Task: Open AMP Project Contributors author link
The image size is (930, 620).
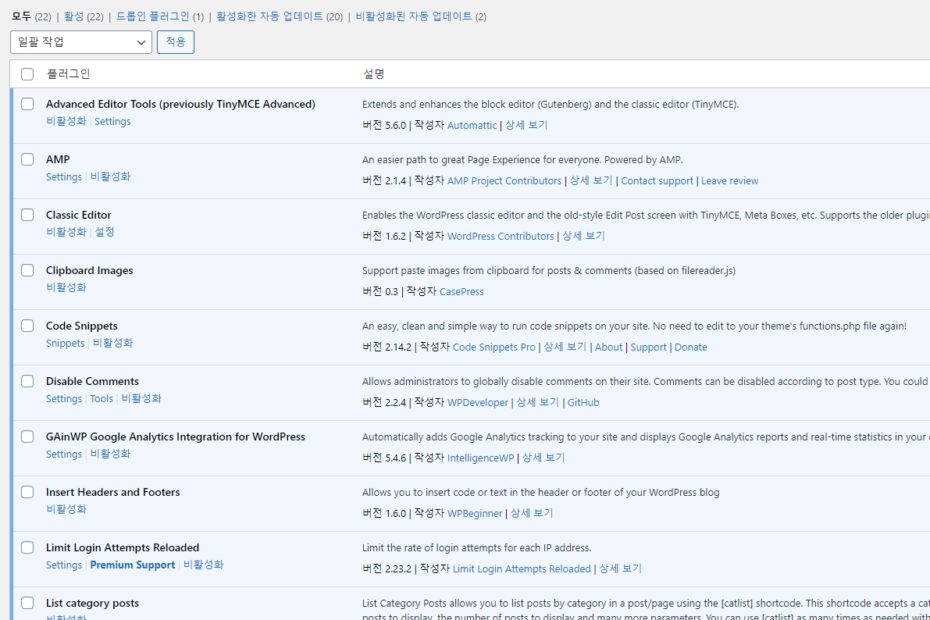Action: pos(504,181)
